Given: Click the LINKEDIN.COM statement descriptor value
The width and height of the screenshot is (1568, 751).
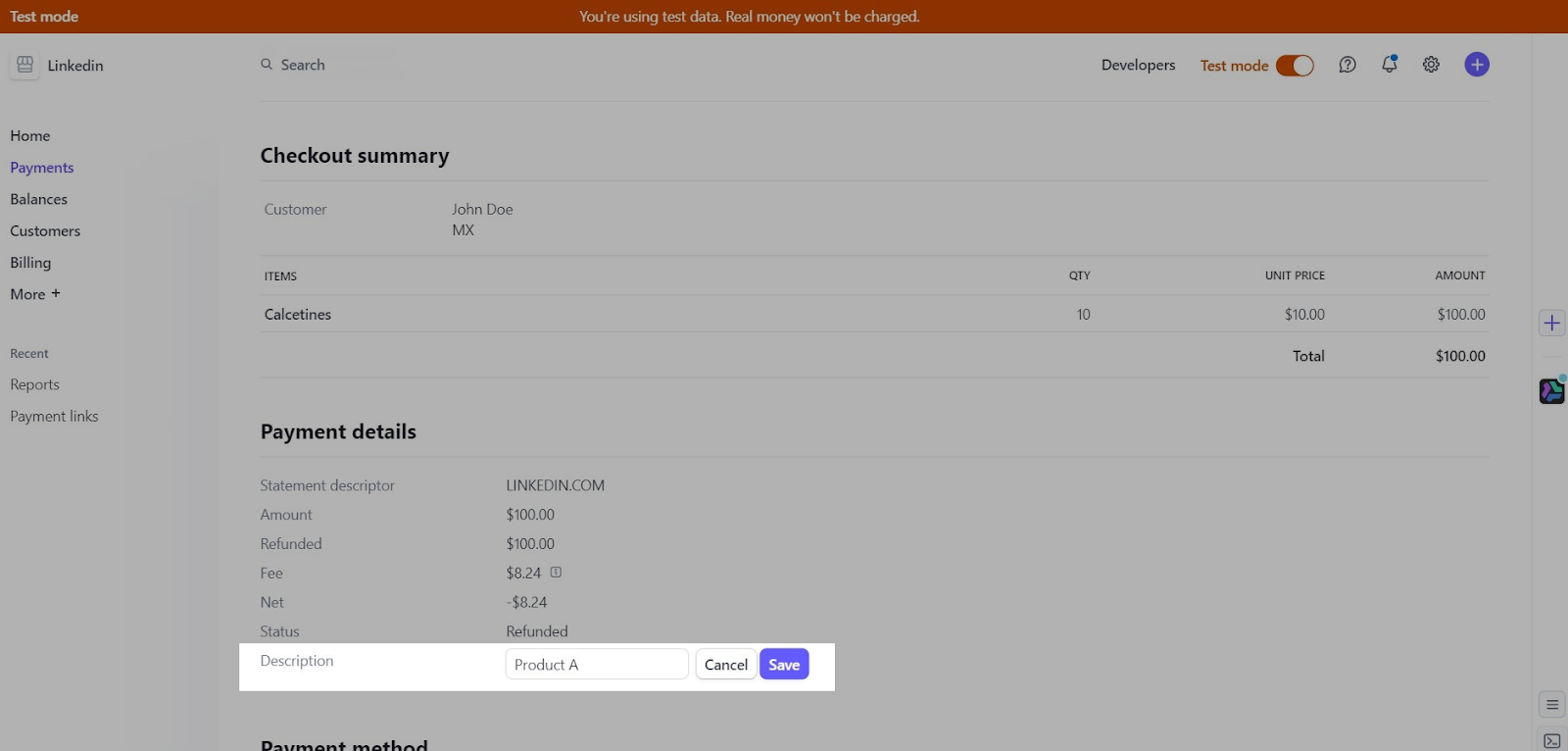Looking at the screenshot, I should click(x=556, y=485).
